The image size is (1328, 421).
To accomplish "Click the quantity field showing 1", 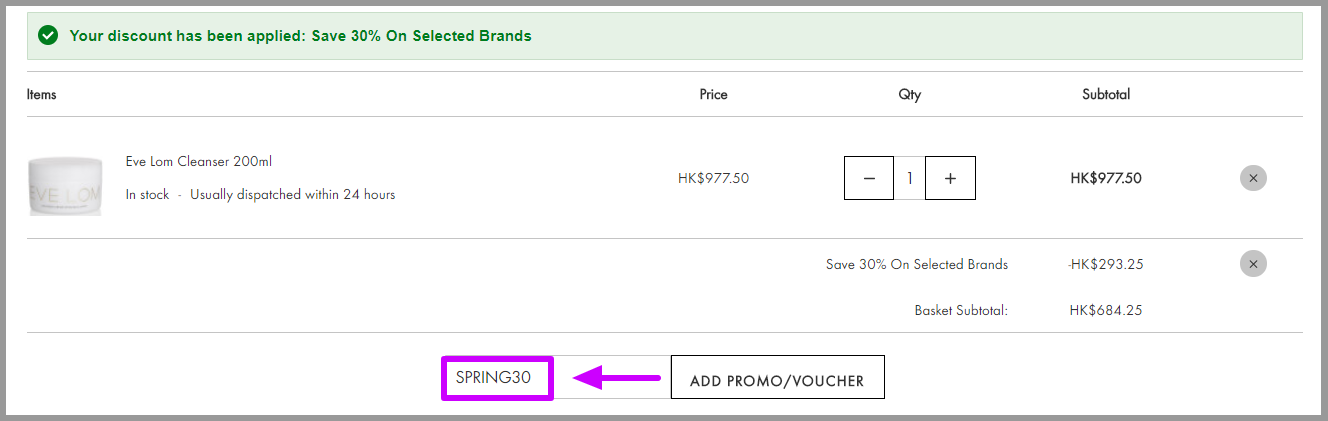I will [x=910, y=178].
